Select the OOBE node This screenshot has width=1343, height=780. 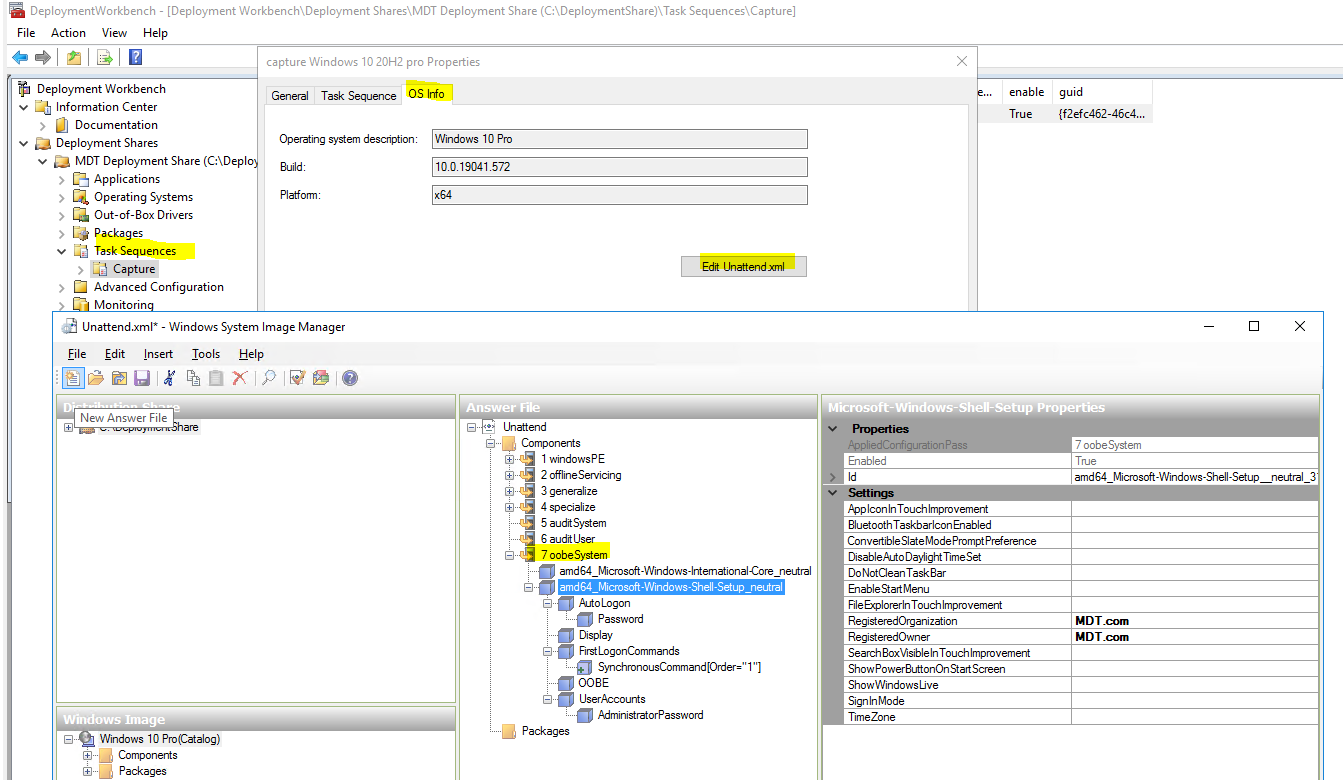coord(593,683)
